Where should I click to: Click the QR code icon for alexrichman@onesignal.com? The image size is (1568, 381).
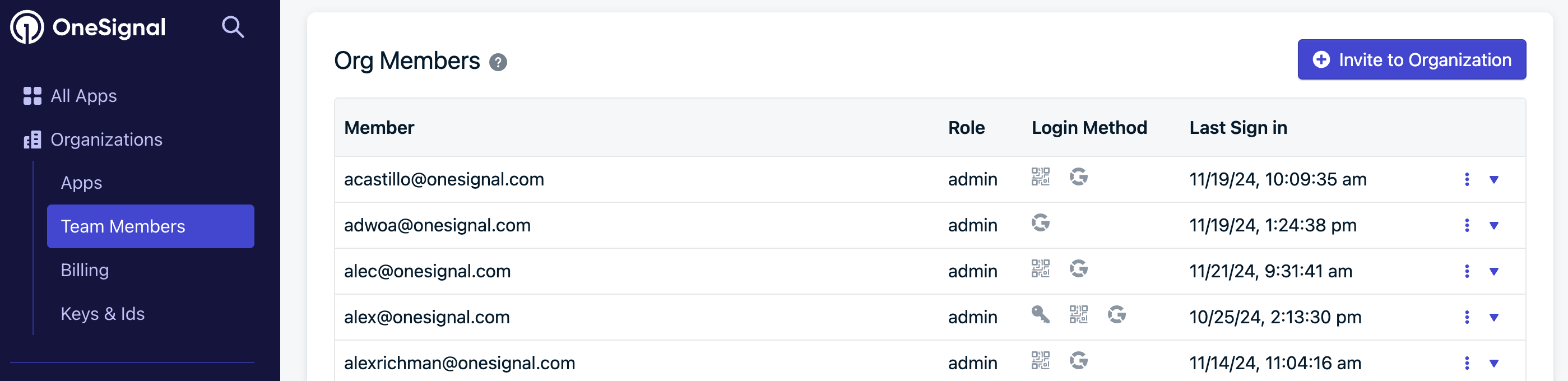pyautogui.click(x=1040, y=361)
